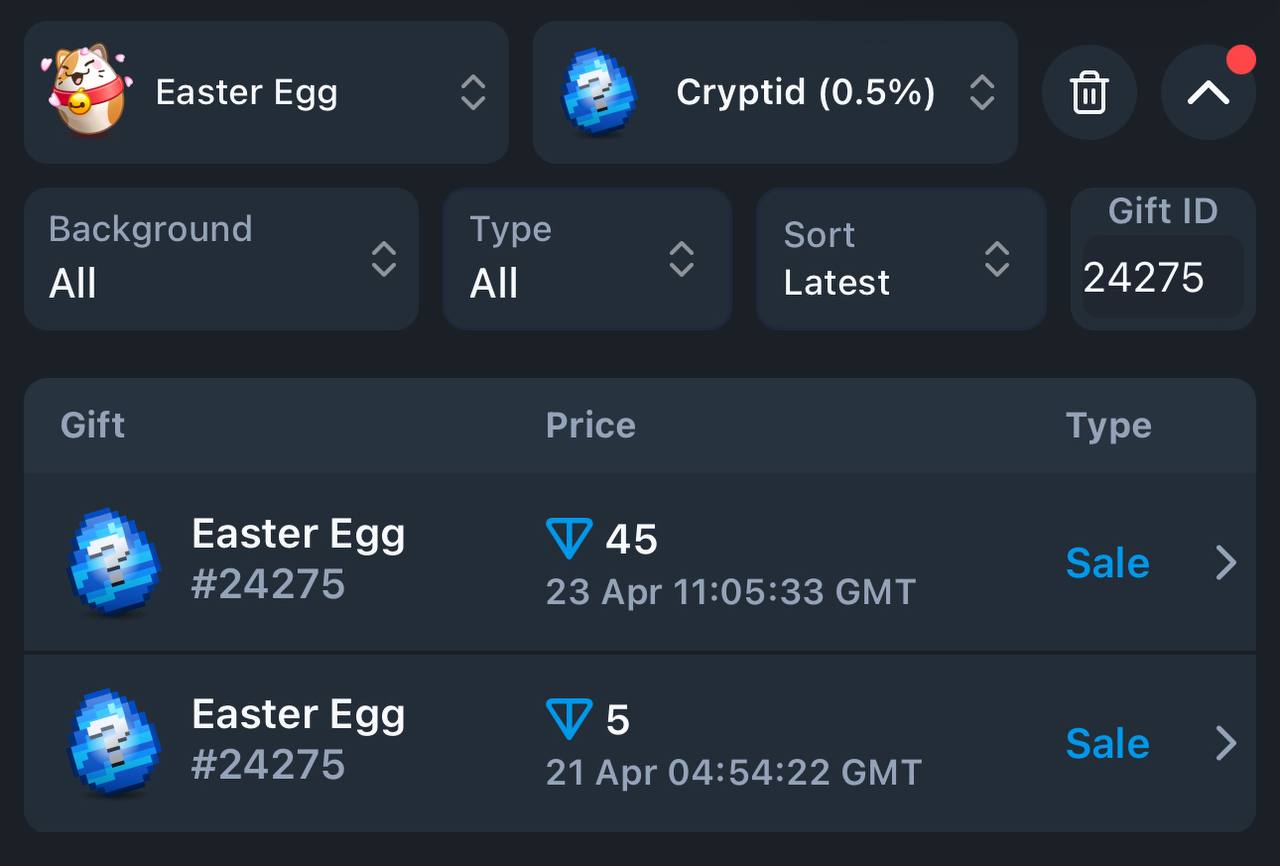1280x866 pixels.
Task: Open the Background filter dropdown
Action: (221, 259)
